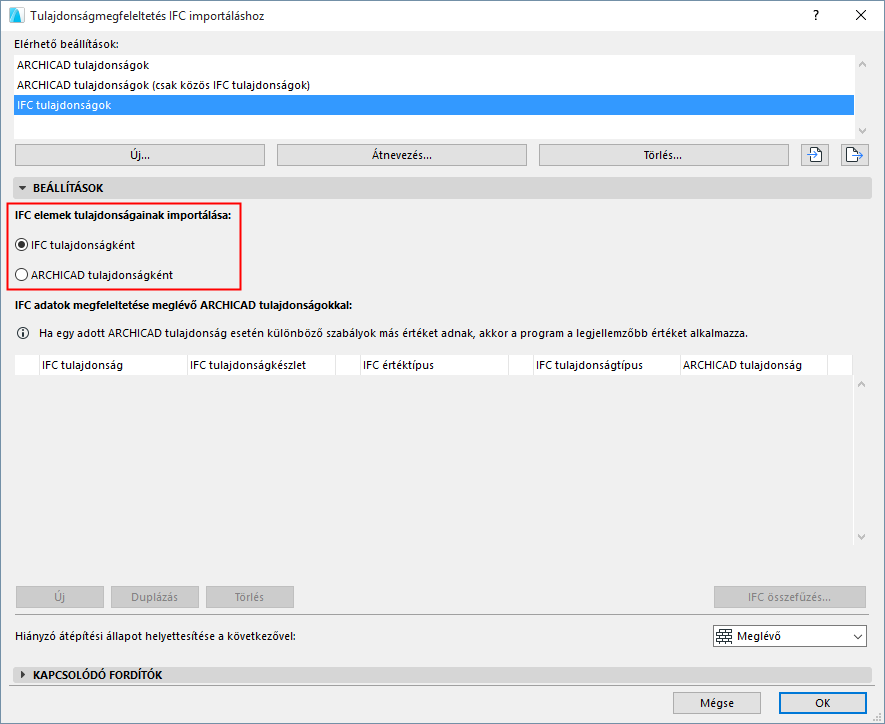
Task: Click the 'IFC értéktípus' column header
Action: coord(435,365)
